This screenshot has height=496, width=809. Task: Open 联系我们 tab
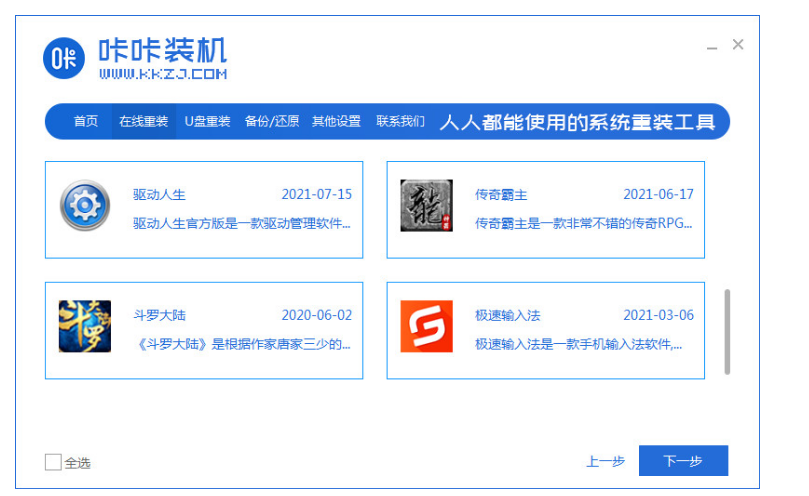coord(400,121)
